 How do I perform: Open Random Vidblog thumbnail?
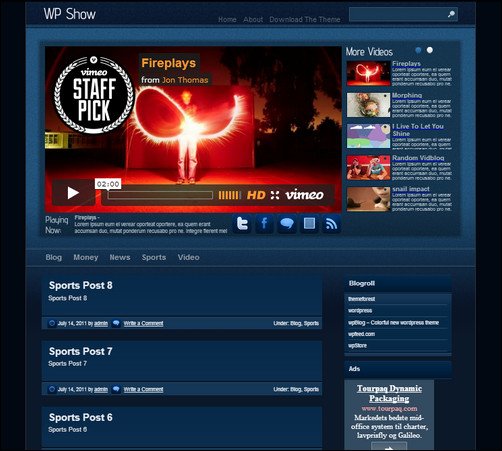point(368,167)
